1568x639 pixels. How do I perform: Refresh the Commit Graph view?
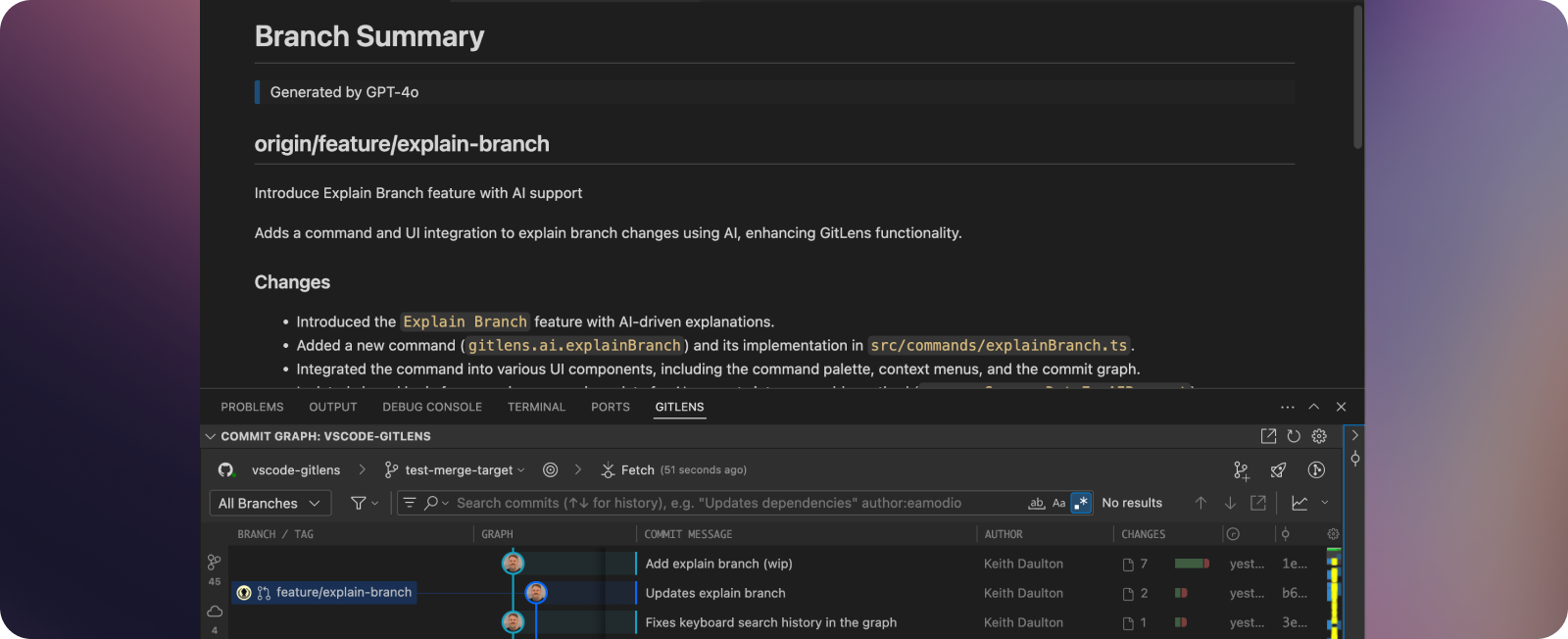click(1294, 436)
